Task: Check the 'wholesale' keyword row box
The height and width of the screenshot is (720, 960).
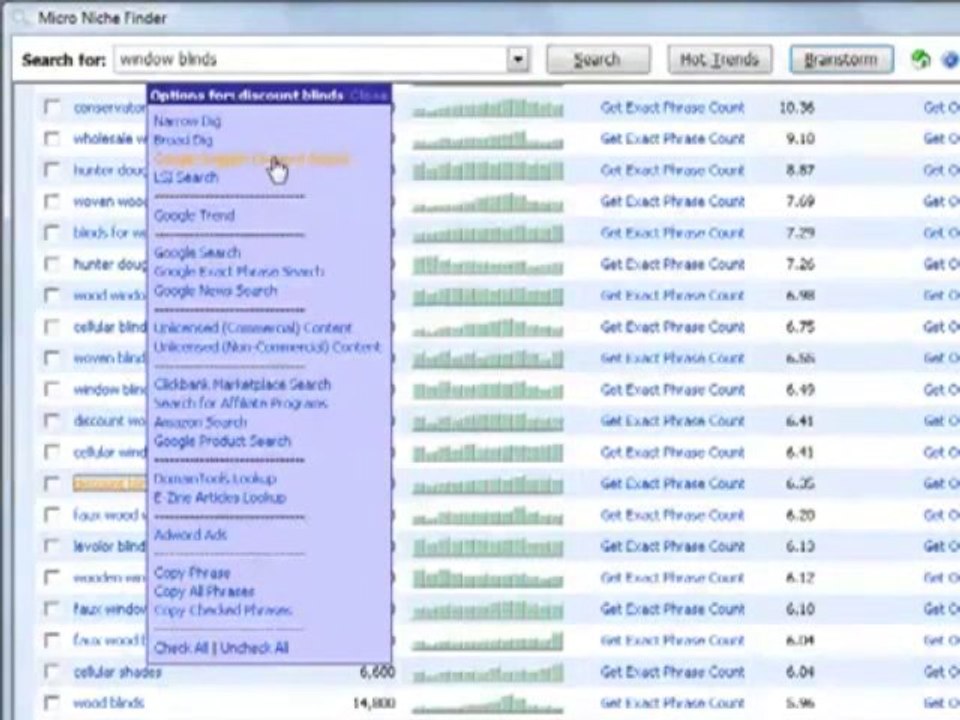Action: [x=52, y=139]
